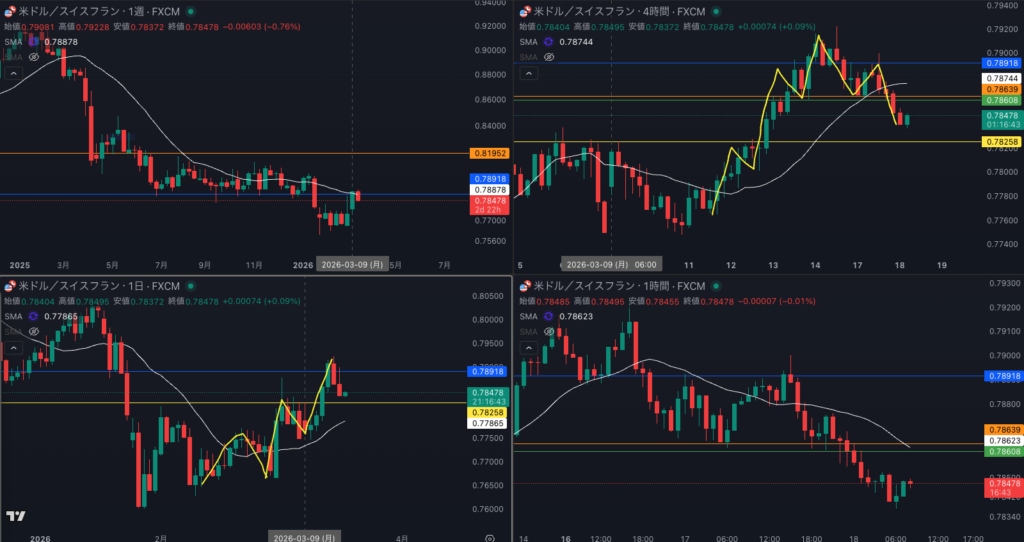This screenshot has width=1024, height=542.
Task: Select the 4時間 chart symbol title
Action: 615,11
